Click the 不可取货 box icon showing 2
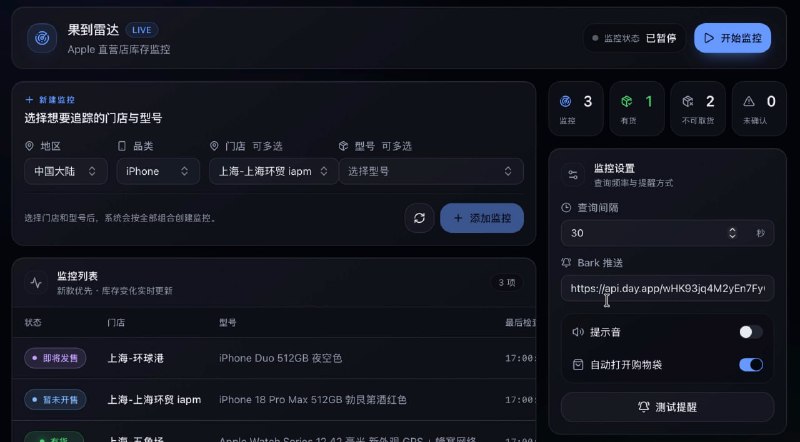The image size is (800, 442). [x=688, y=102]
